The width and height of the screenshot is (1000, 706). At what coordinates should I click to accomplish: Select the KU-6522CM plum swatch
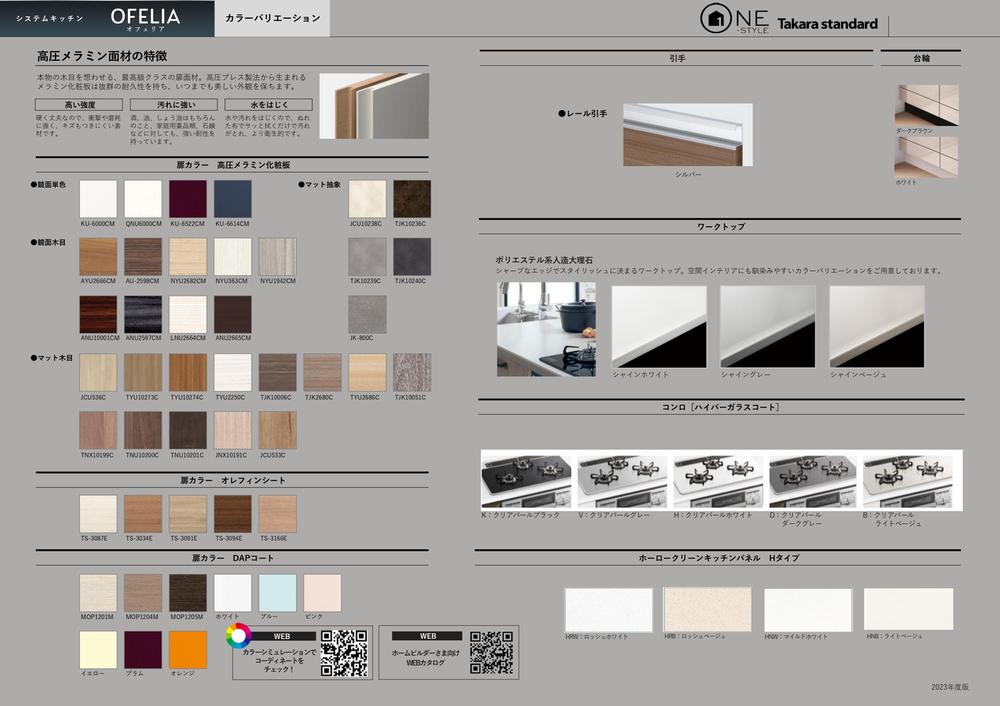click(x=188, y=199)
